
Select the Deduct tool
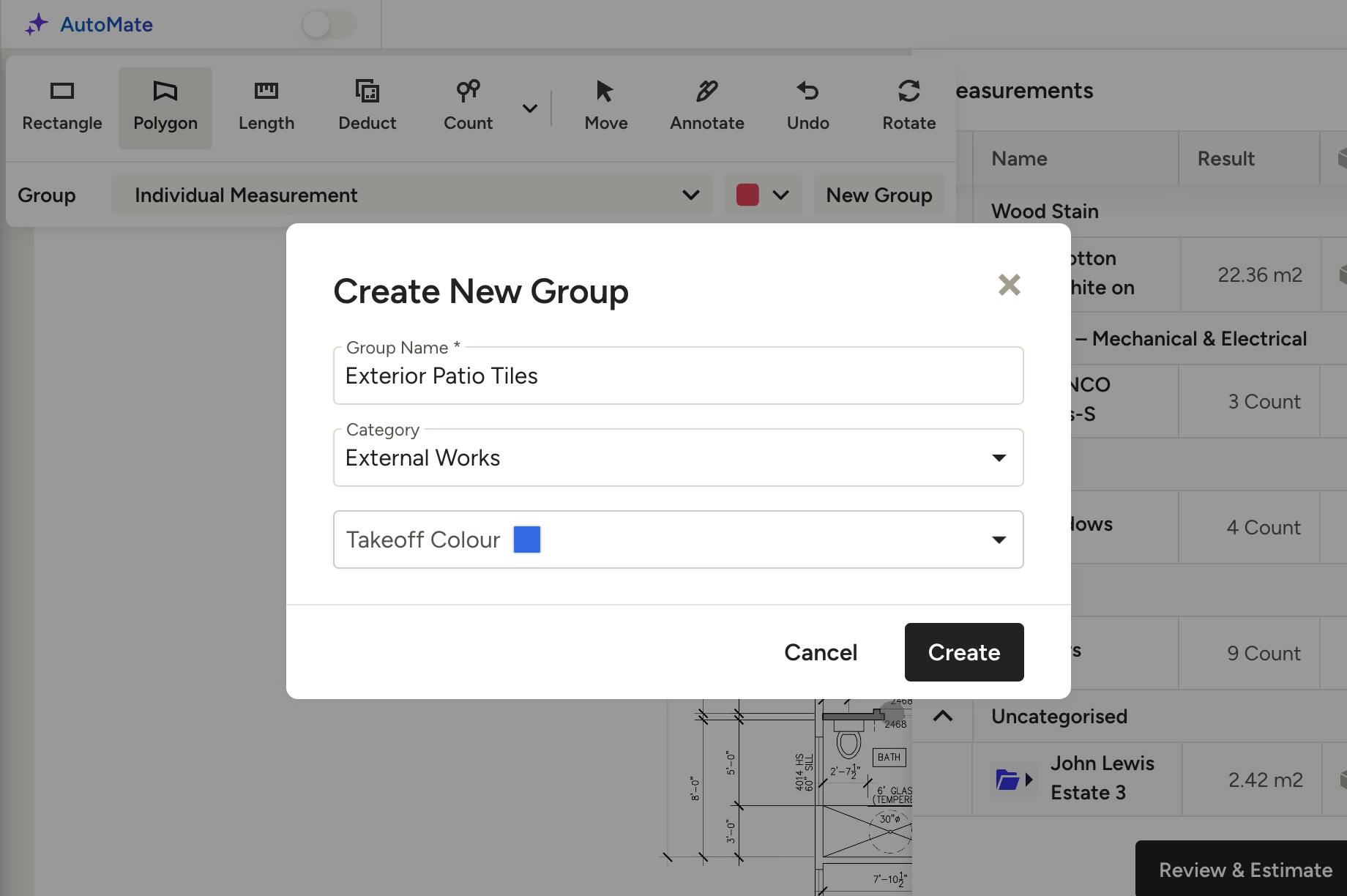(x=367, y=108)
